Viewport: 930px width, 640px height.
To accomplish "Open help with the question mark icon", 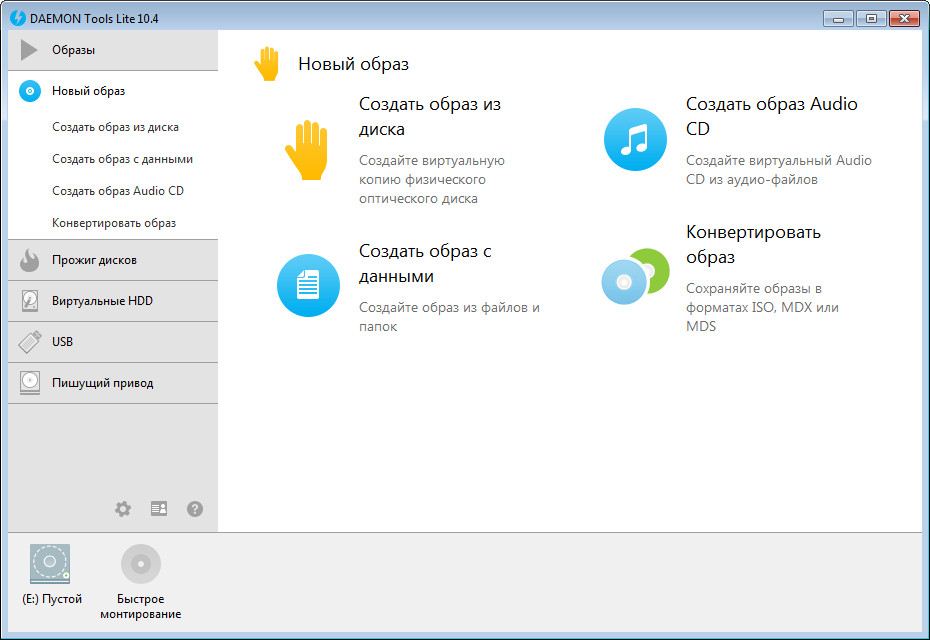I will click(x=195, y=509).
